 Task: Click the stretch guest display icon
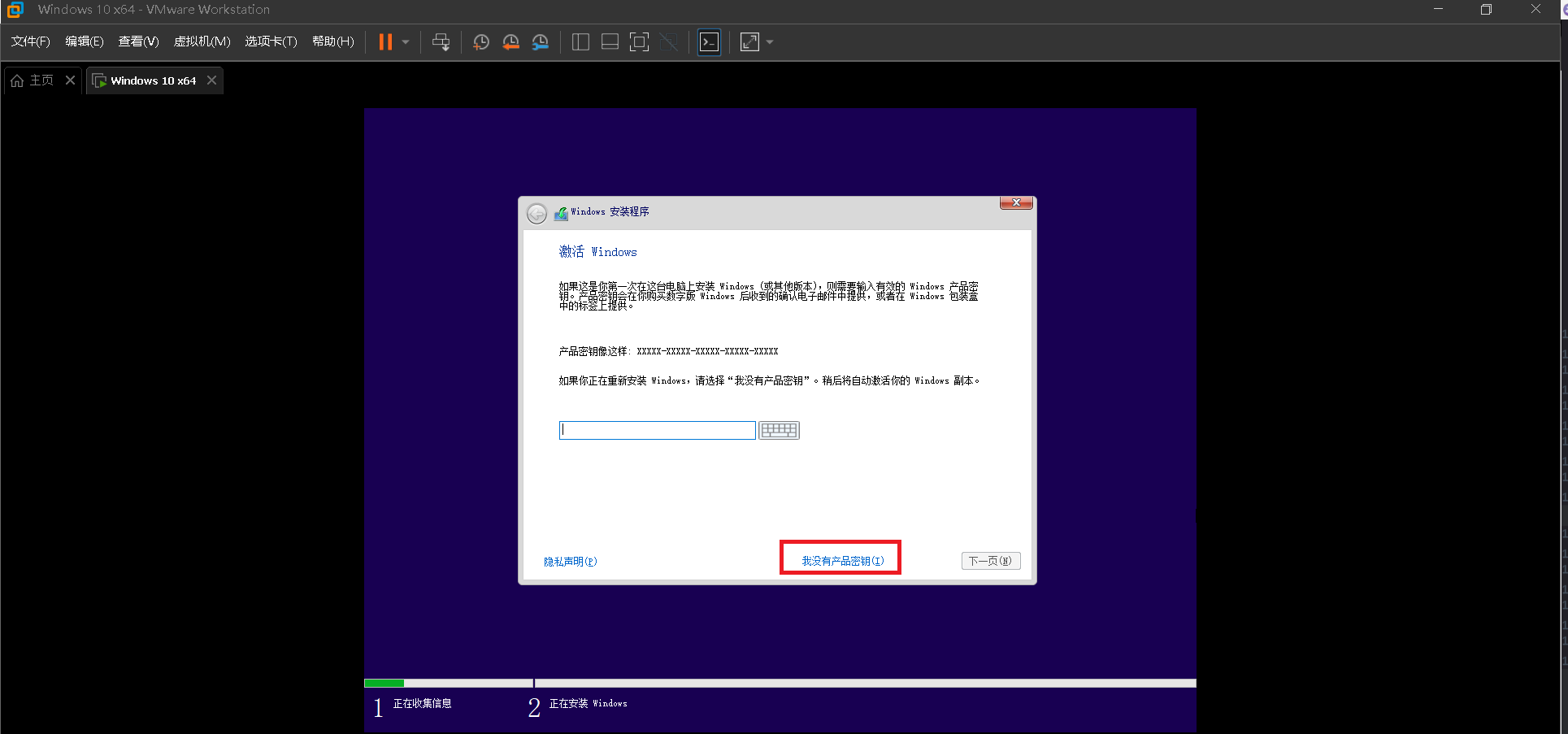click(x=749, y=41)
